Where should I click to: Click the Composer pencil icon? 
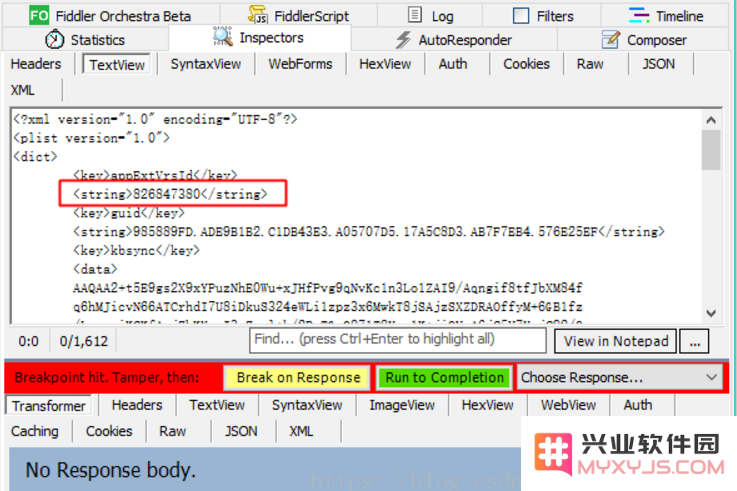[x=611, y=39]
